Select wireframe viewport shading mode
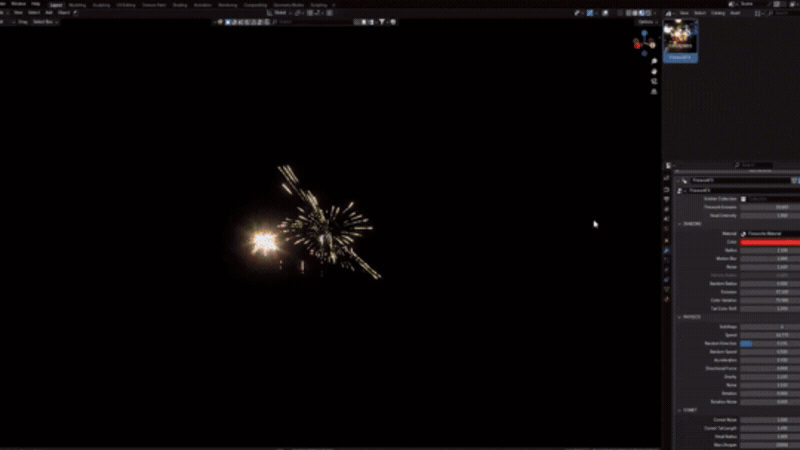Image resolution: width=800 pixels, height=450 pixels. 629,13
